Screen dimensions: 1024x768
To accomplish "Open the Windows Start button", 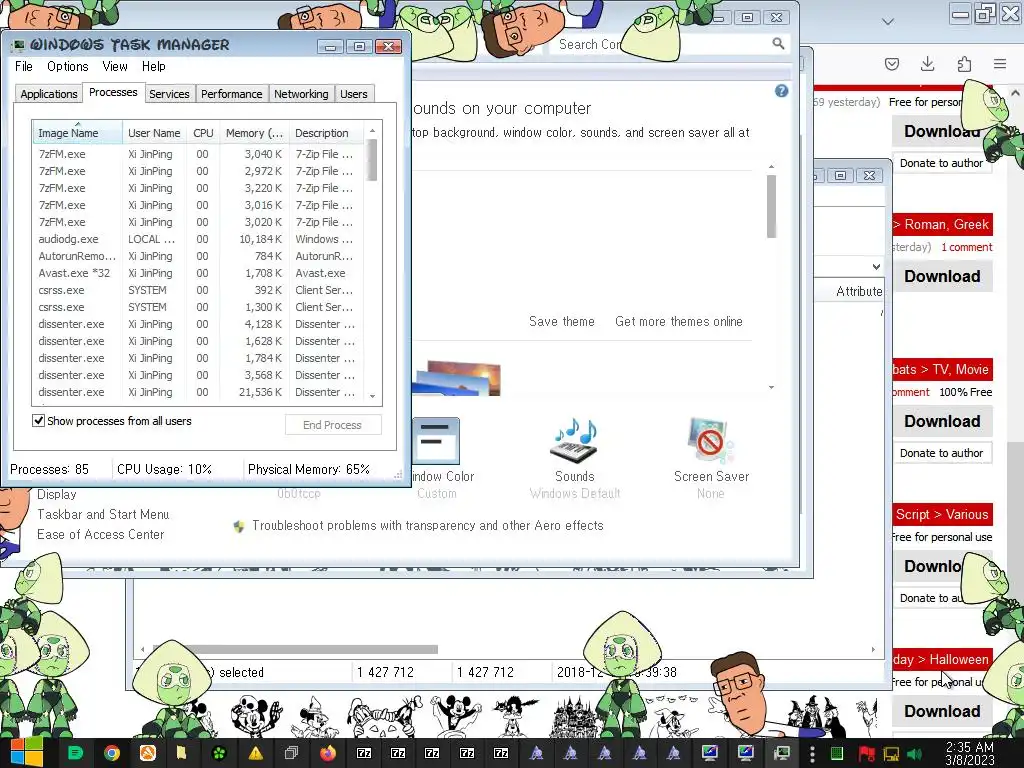I will click(26, 753).
